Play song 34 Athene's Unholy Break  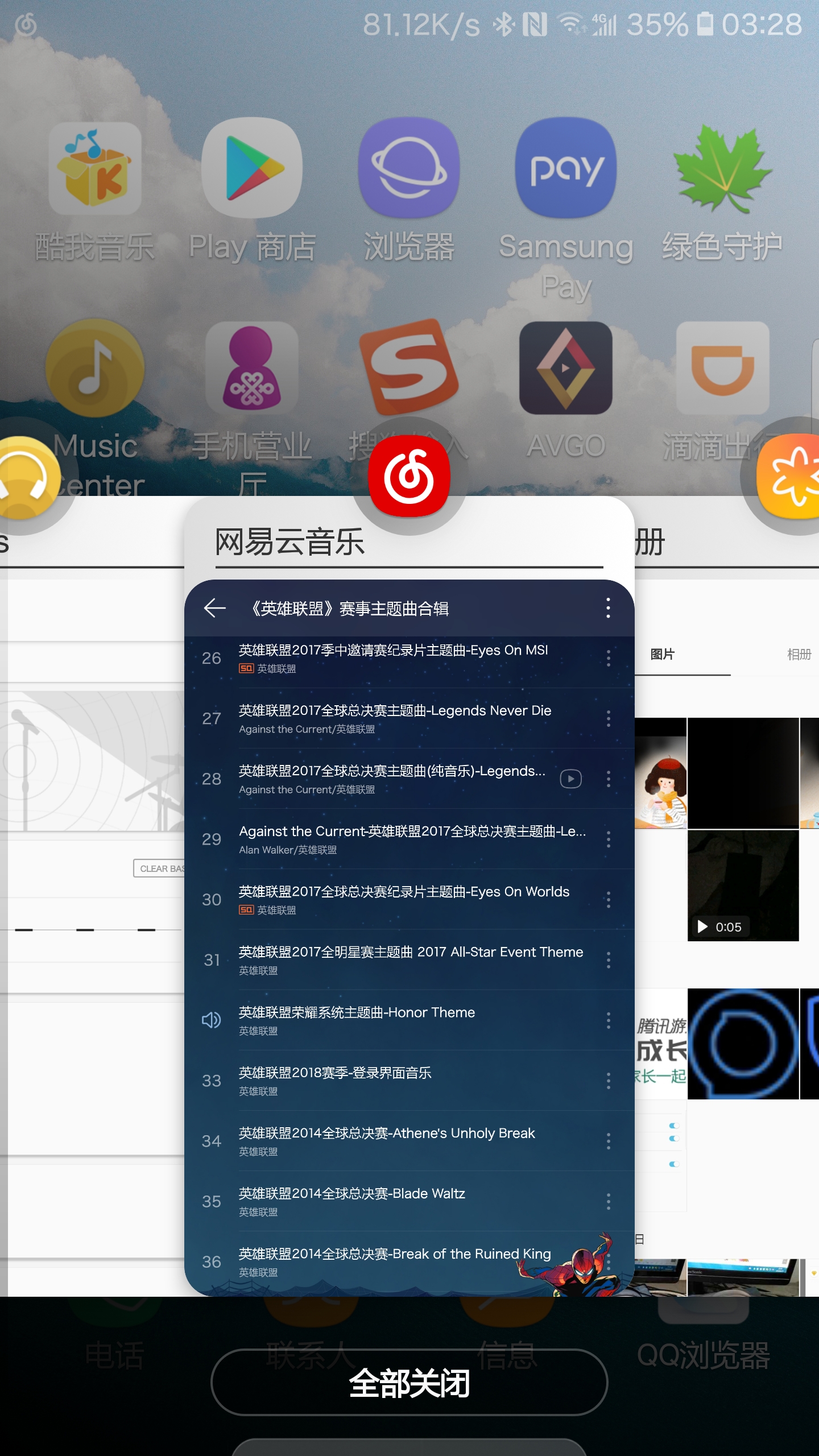[409, 1141]
